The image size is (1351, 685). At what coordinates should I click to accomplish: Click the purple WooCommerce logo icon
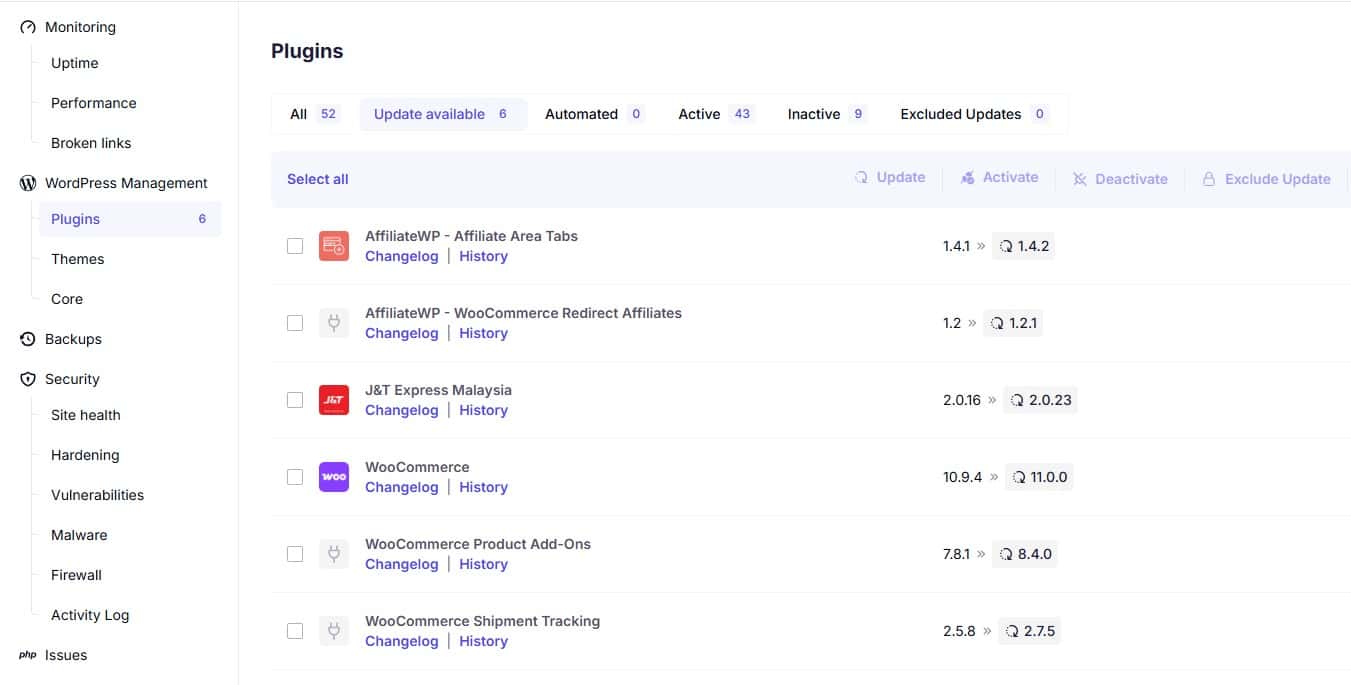334,477
